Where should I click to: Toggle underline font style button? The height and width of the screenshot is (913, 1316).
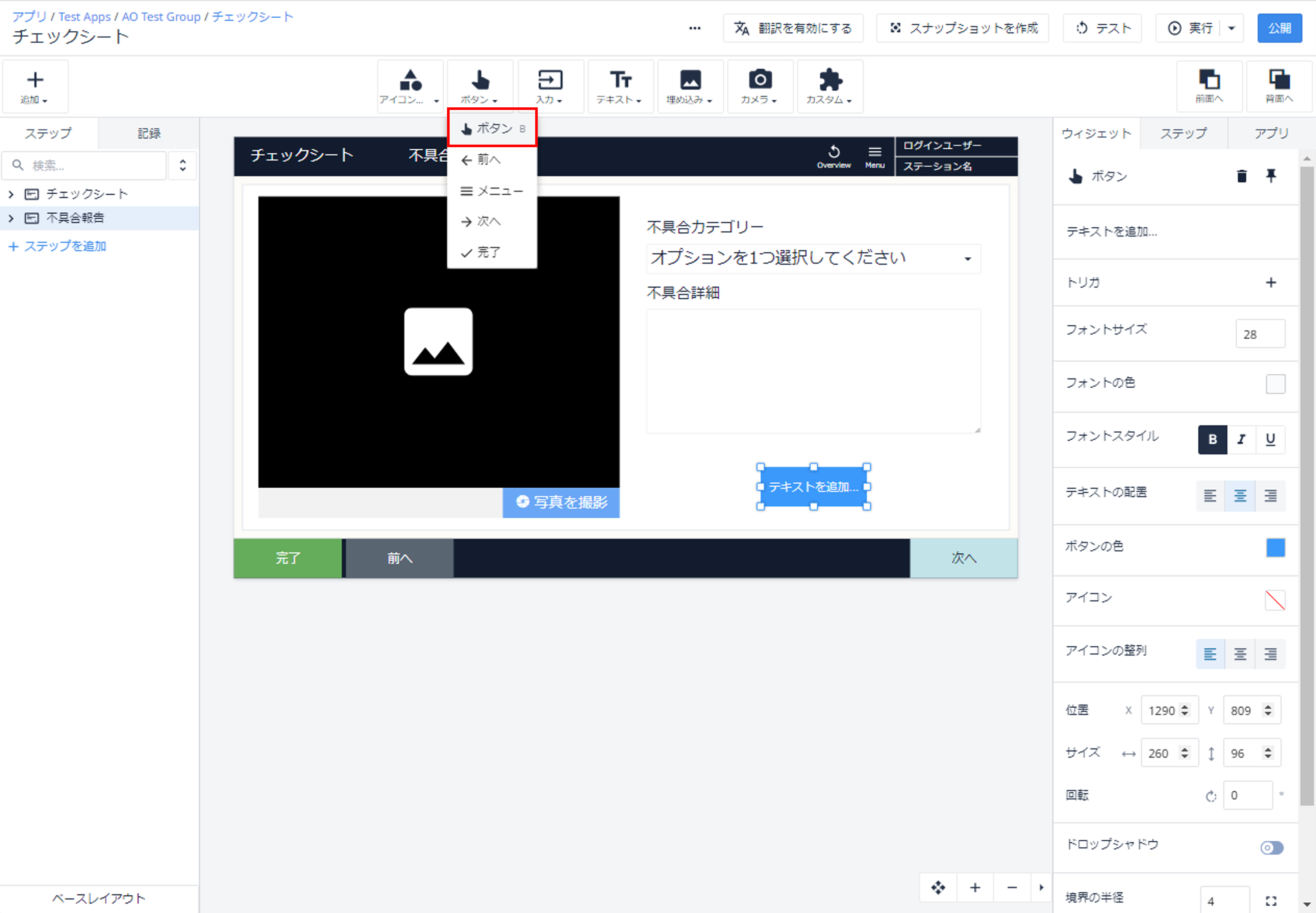coord(1270,439)
